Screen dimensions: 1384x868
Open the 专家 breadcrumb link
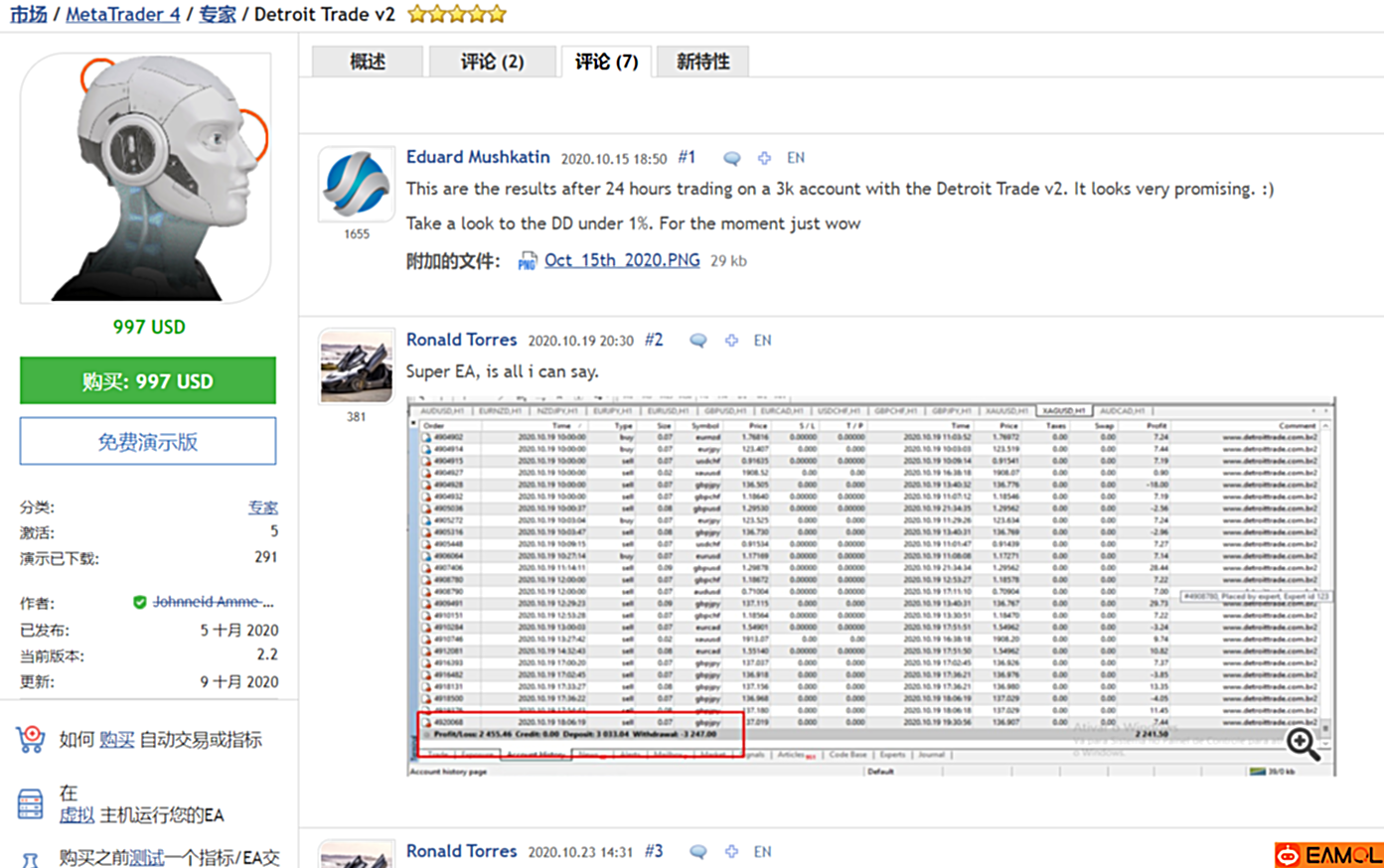[218, 15]
